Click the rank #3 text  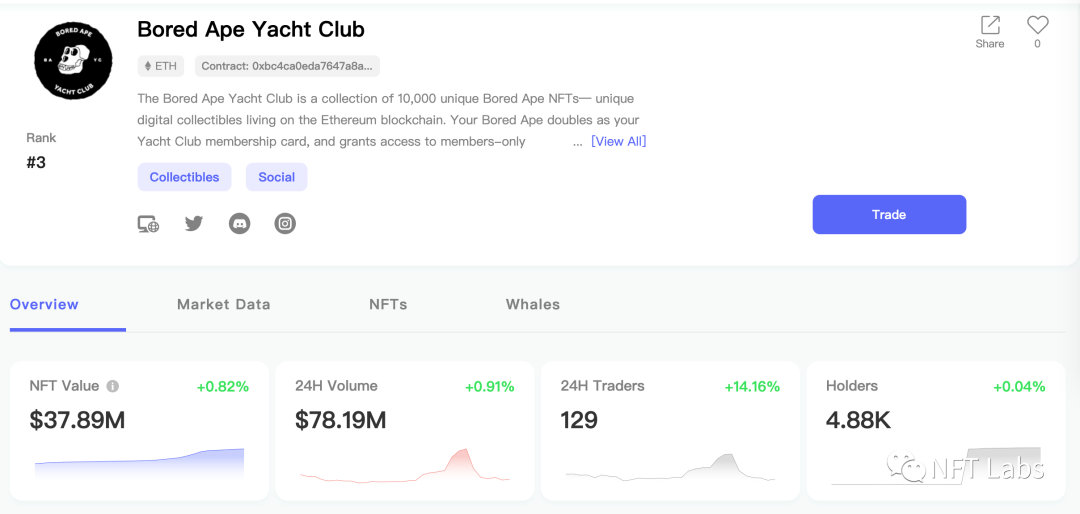coord(36,163)
